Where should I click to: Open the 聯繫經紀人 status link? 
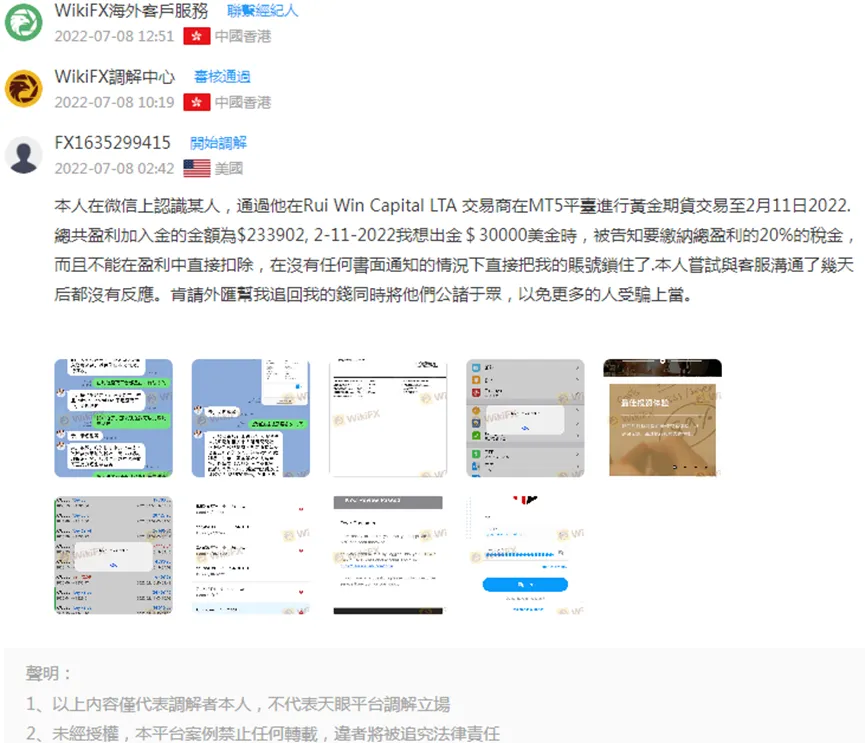point(263,10)
